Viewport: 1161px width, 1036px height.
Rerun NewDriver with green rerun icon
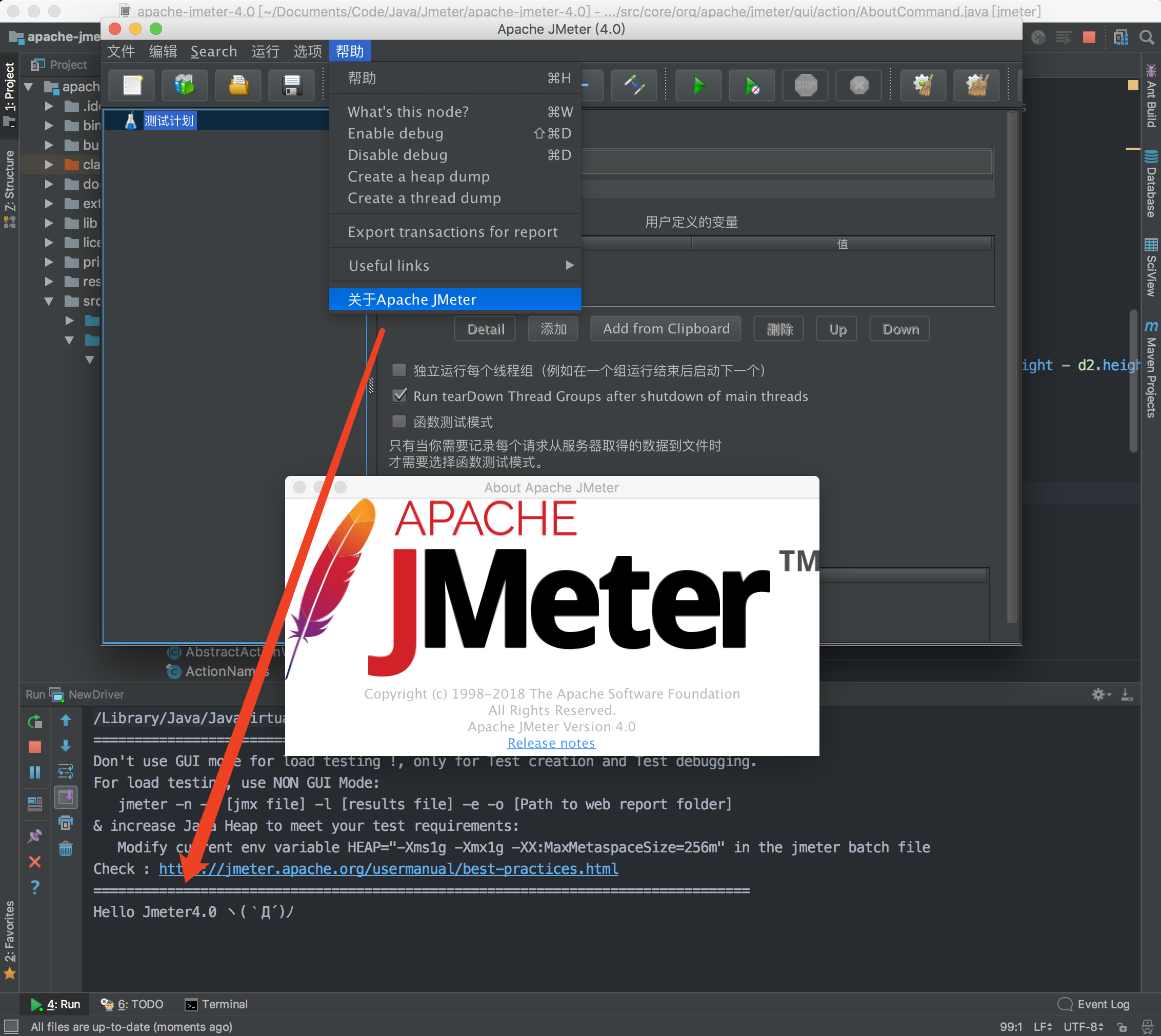tap(35, 721)
